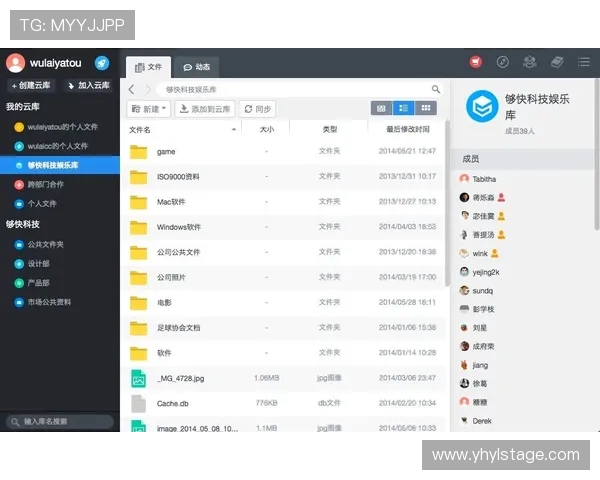Click 添加到云库 button
The width and height of the screenshot is (600, 480).
click(x=205, y=109)
